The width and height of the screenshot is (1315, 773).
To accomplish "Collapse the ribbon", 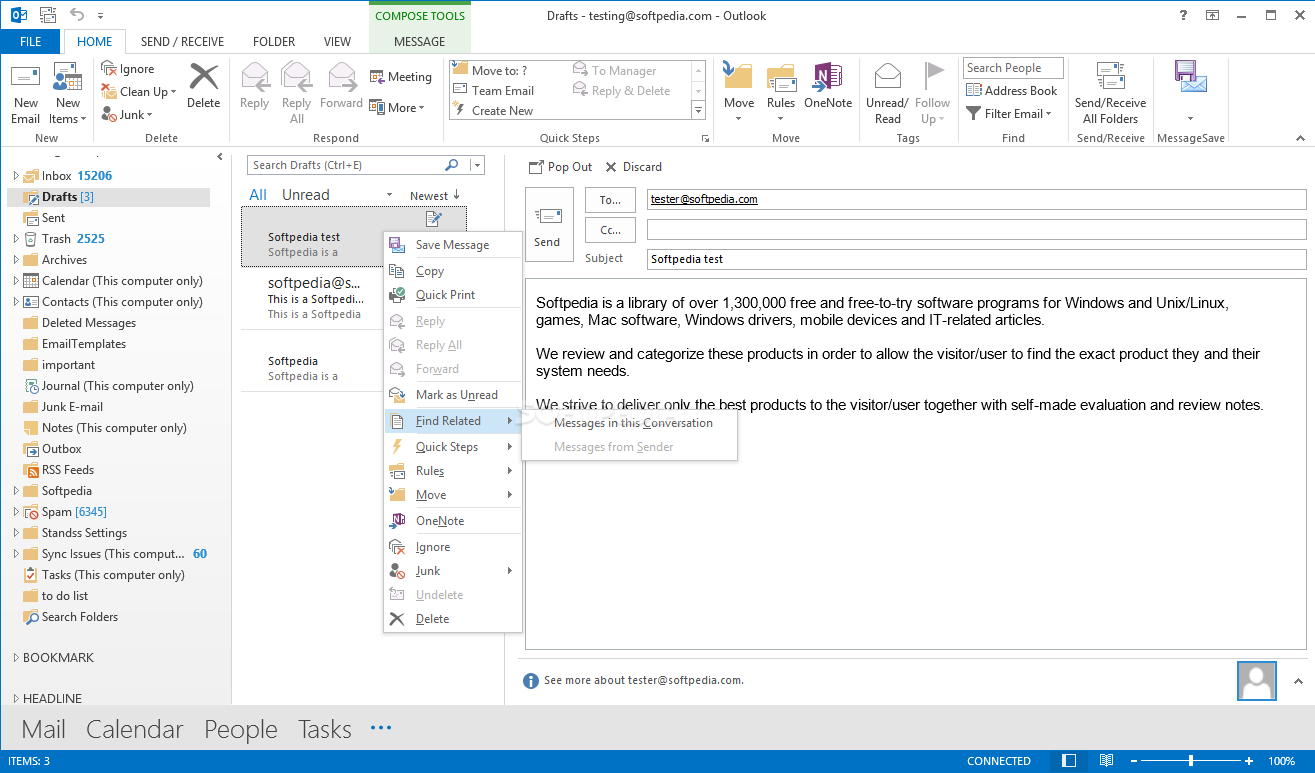I will pos(1300,138).
